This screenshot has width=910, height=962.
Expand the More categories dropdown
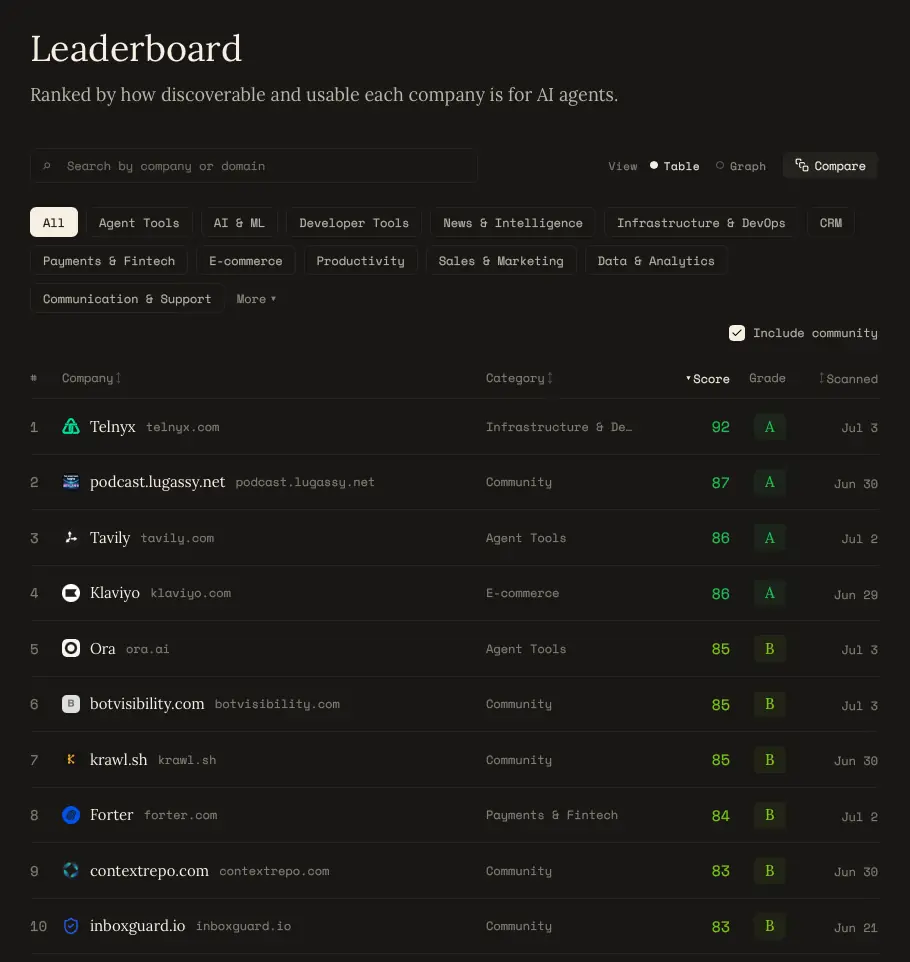click(256, 299)
